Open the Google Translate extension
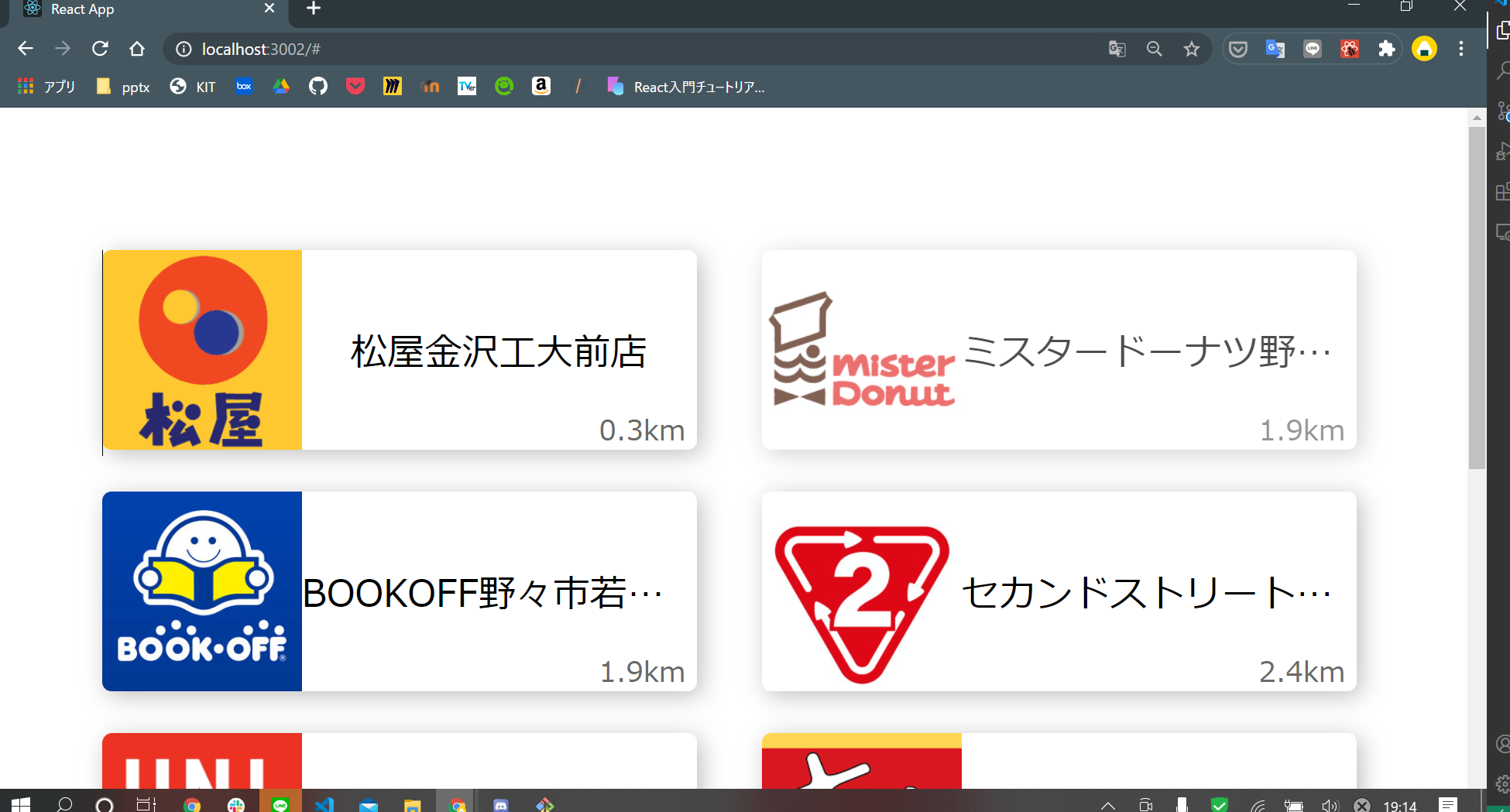1510x812 pixels. (1275, 49)
